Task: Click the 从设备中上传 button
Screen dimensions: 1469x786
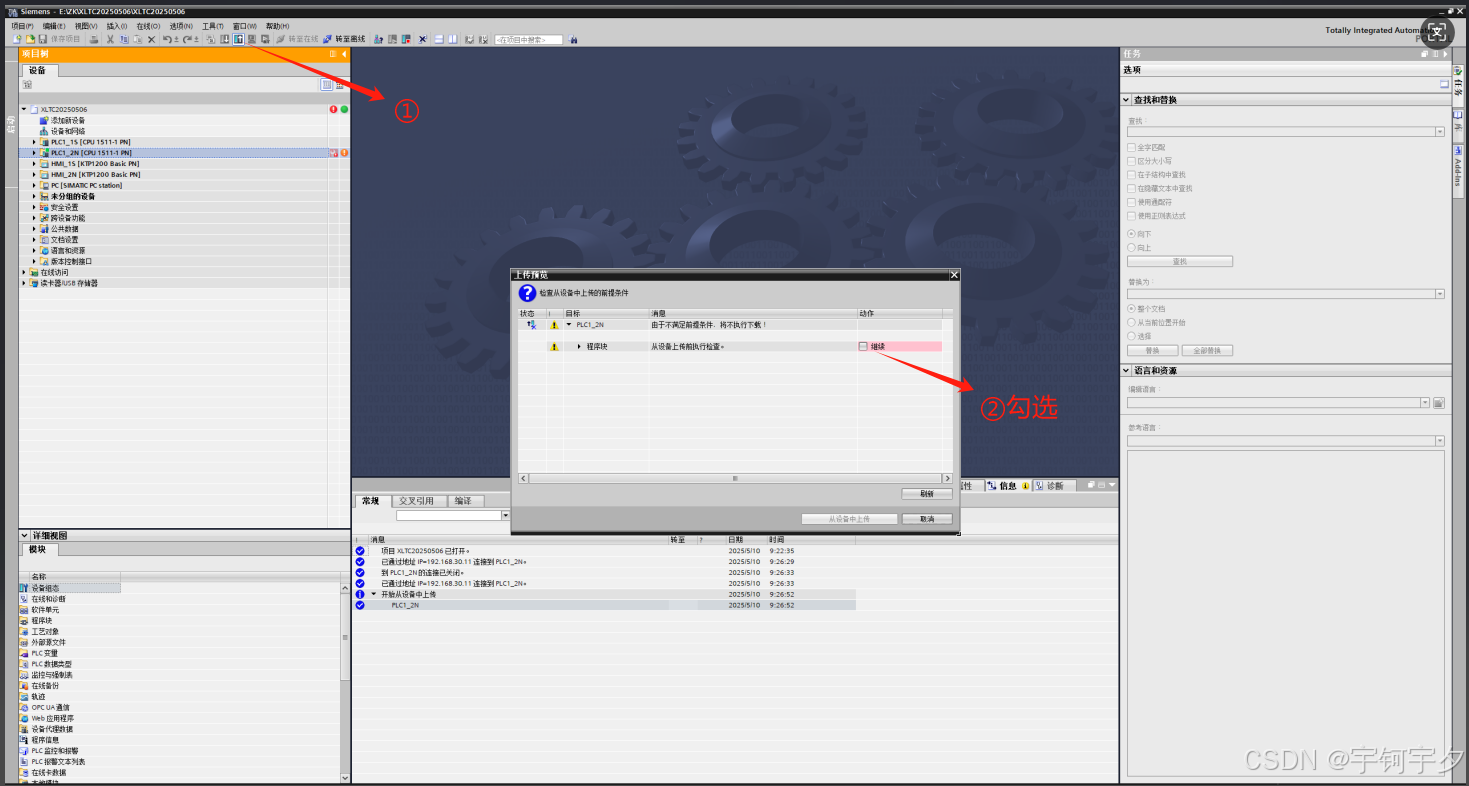Action: [x=849, y=519]
